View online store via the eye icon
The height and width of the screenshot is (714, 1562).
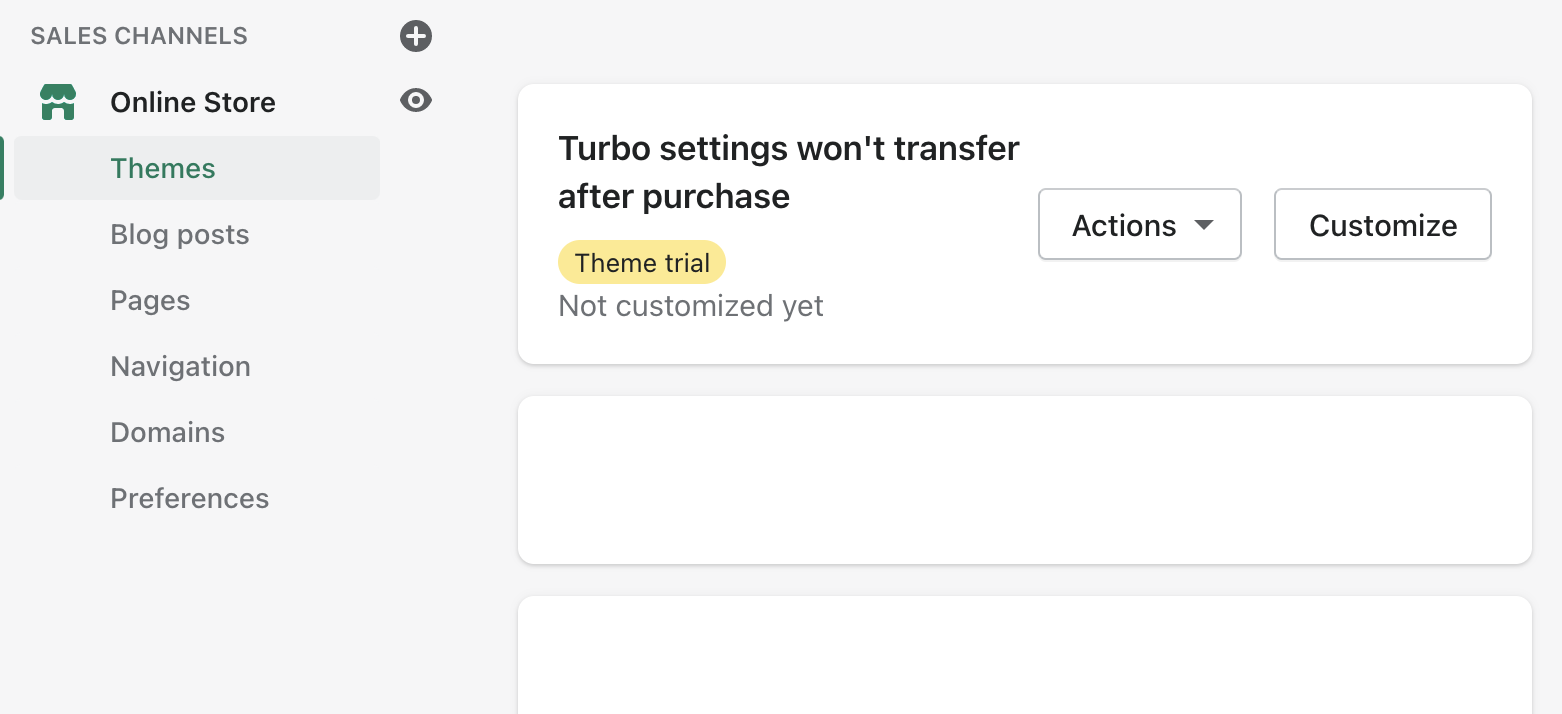pos(416,100)
